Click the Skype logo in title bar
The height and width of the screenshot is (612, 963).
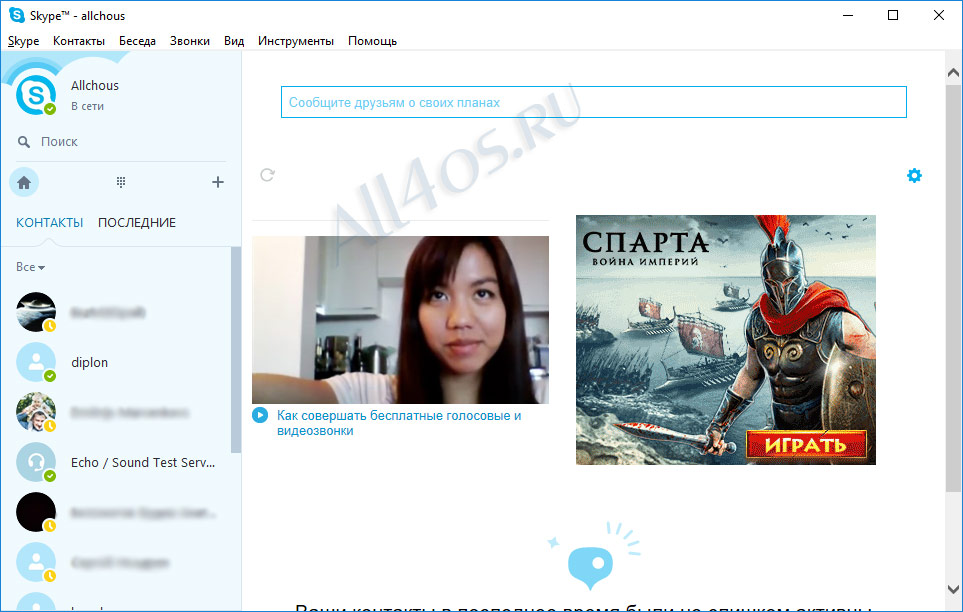pos(17,15)
